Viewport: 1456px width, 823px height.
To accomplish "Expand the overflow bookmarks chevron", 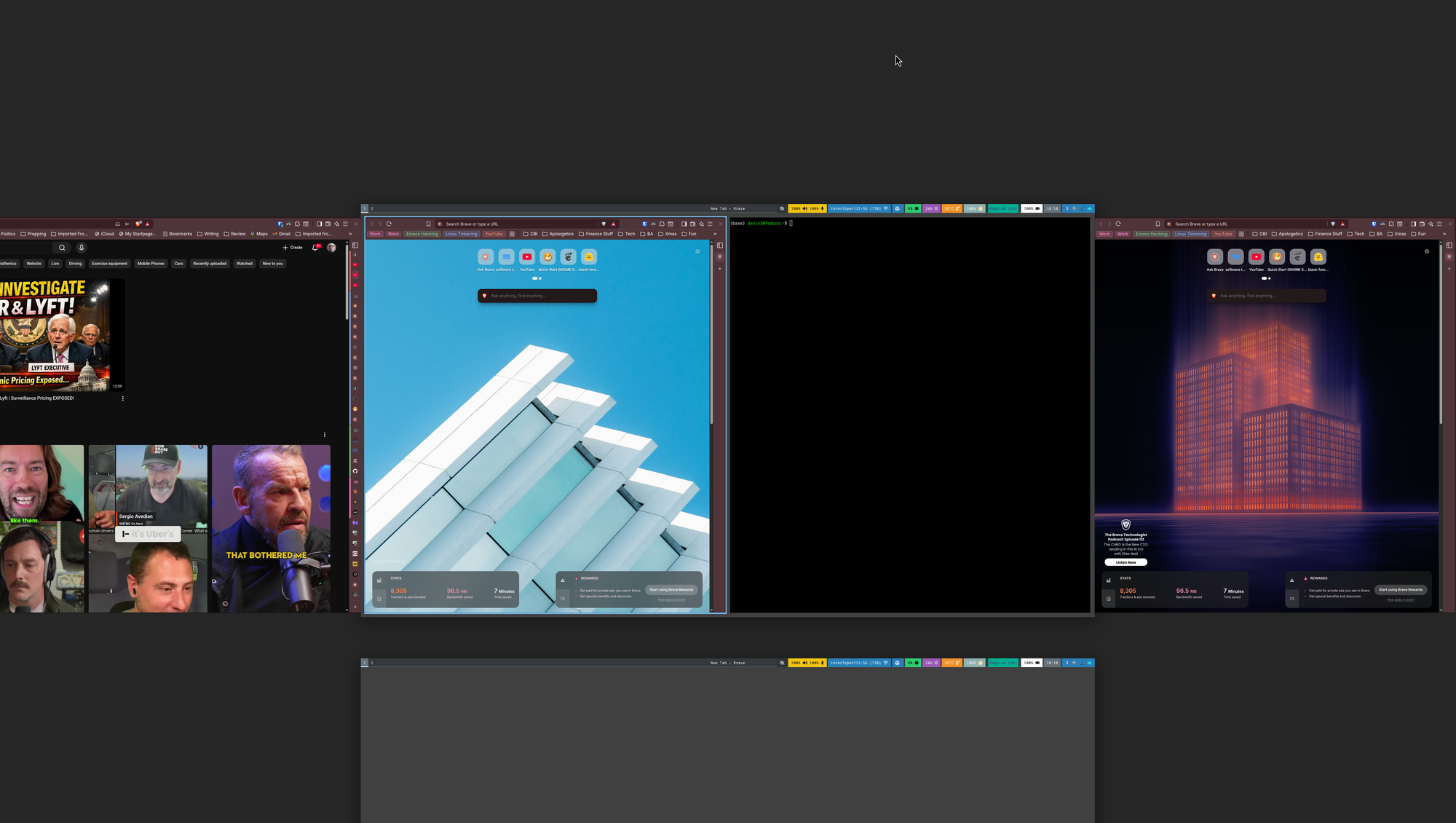I will click(715, 234).
